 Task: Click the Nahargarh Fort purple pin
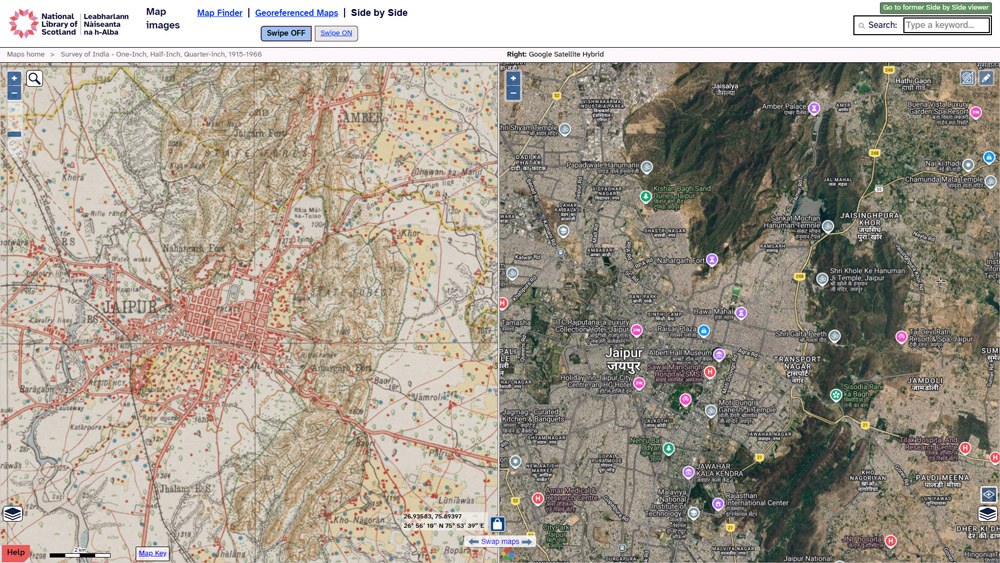coord(712,260)
